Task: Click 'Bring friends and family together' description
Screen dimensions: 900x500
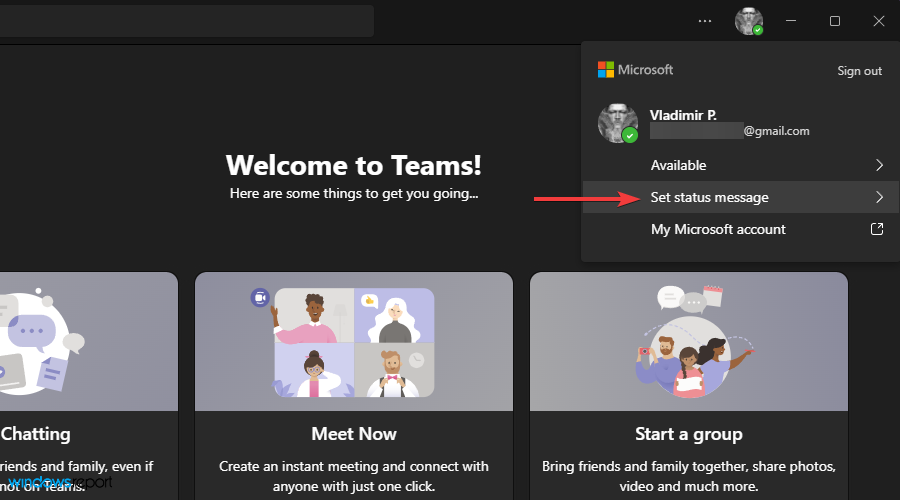Action: [x=689, y=476]
